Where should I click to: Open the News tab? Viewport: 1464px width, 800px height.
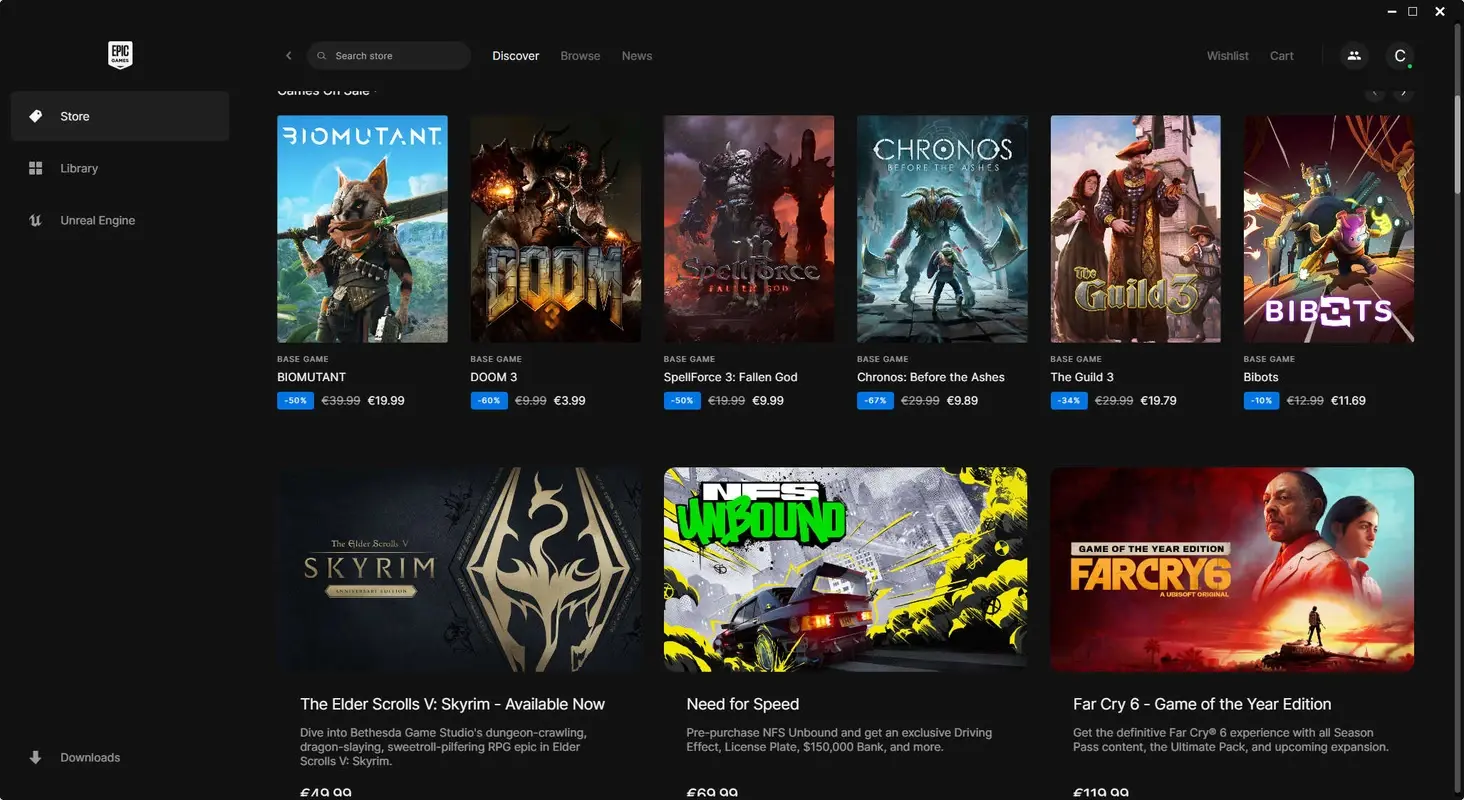636,55
